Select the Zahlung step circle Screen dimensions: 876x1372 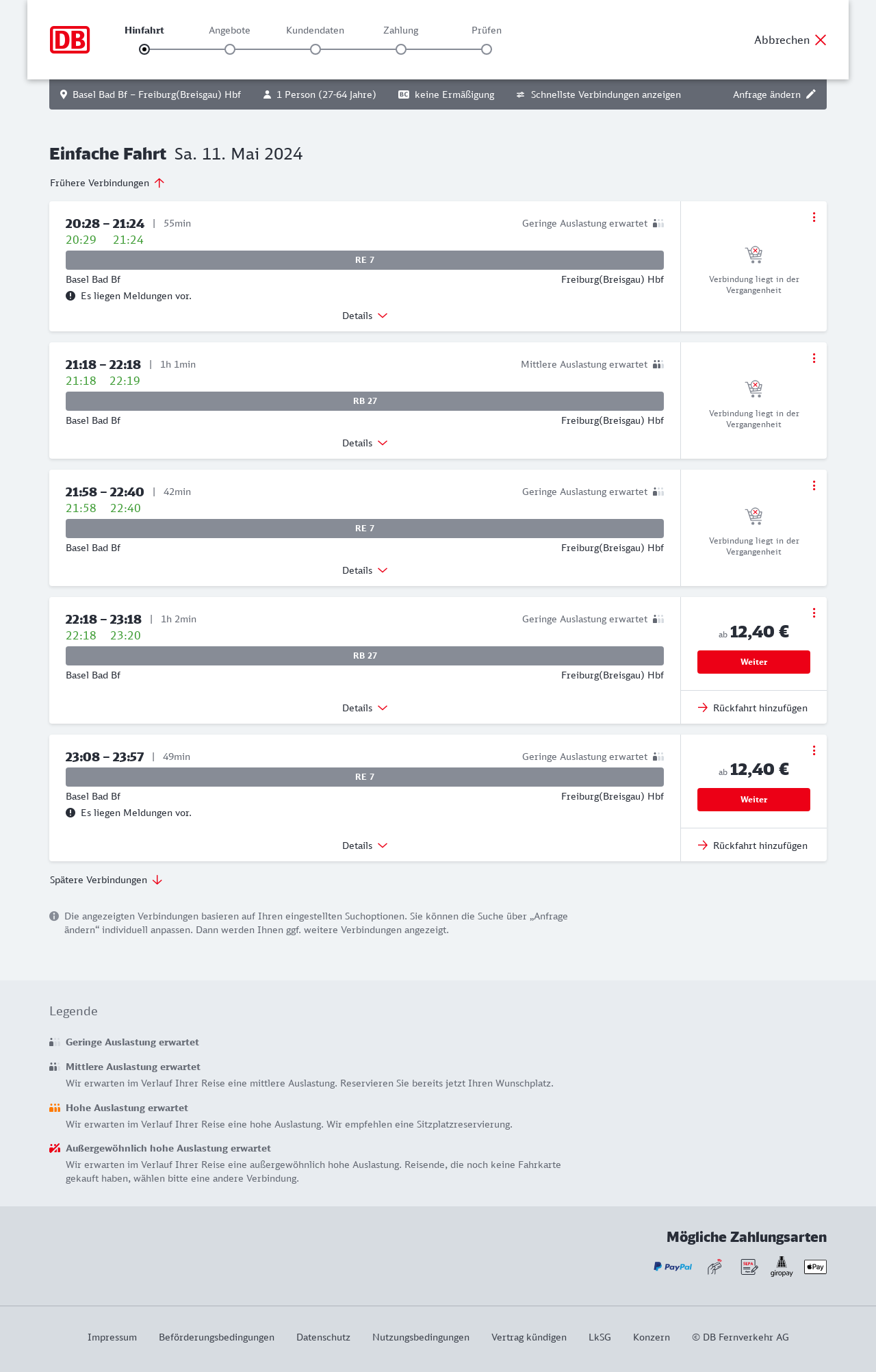pyautogui.click(x=401, y=49)
